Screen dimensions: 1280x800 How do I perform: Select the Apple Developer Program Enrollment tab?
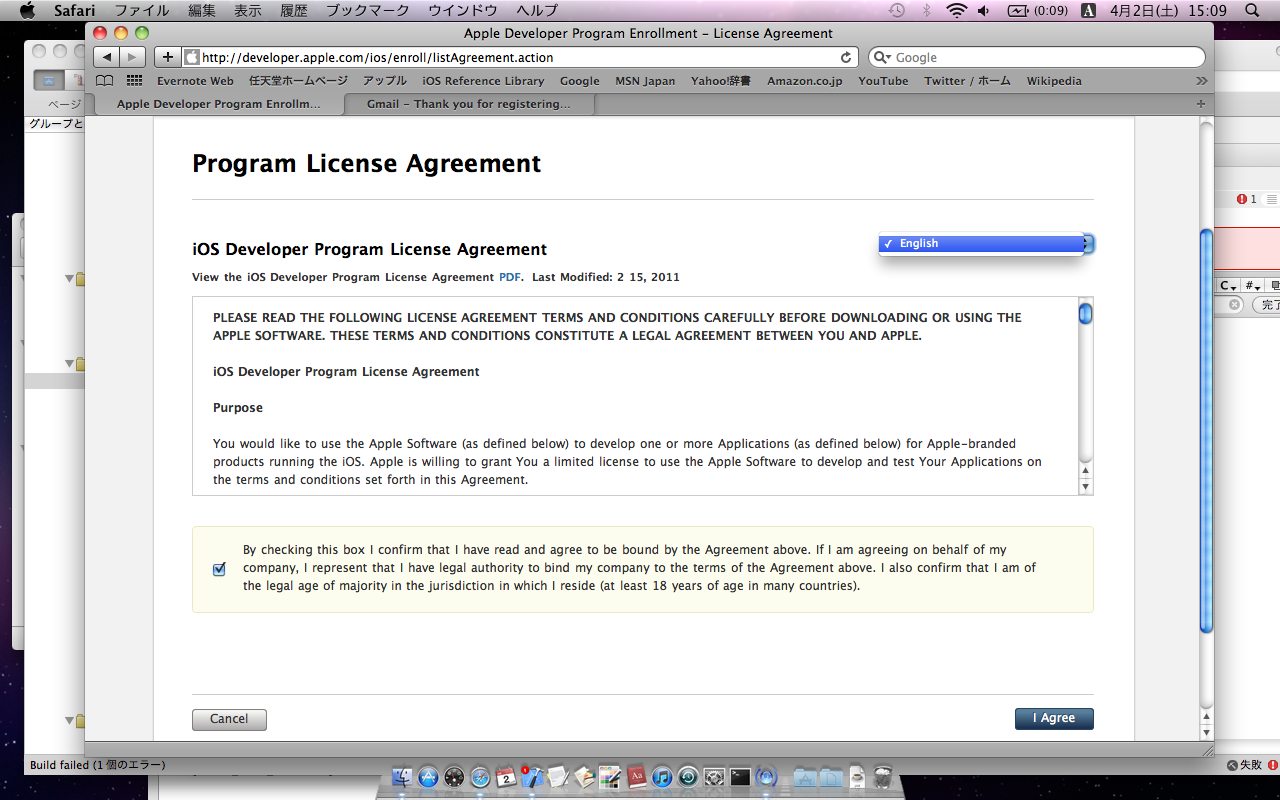coord(219,104)
